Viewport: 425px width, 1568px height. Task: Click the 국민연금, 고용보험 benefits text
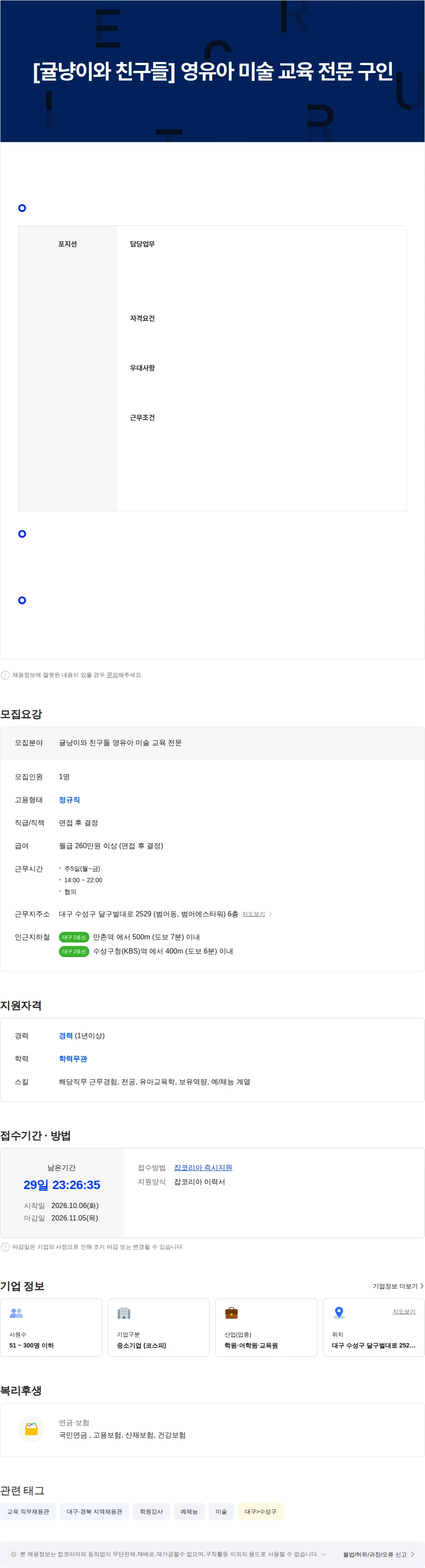(x=122, y=1435)
